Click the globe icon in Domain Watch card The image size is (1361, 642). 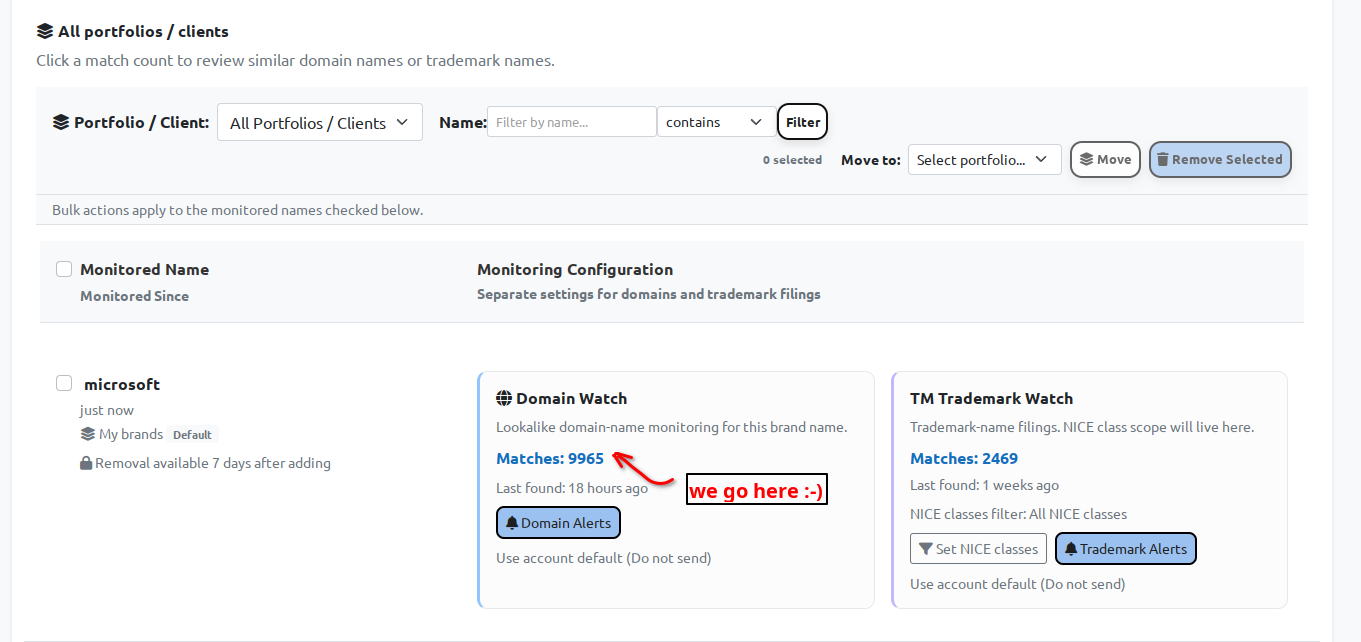504,398
